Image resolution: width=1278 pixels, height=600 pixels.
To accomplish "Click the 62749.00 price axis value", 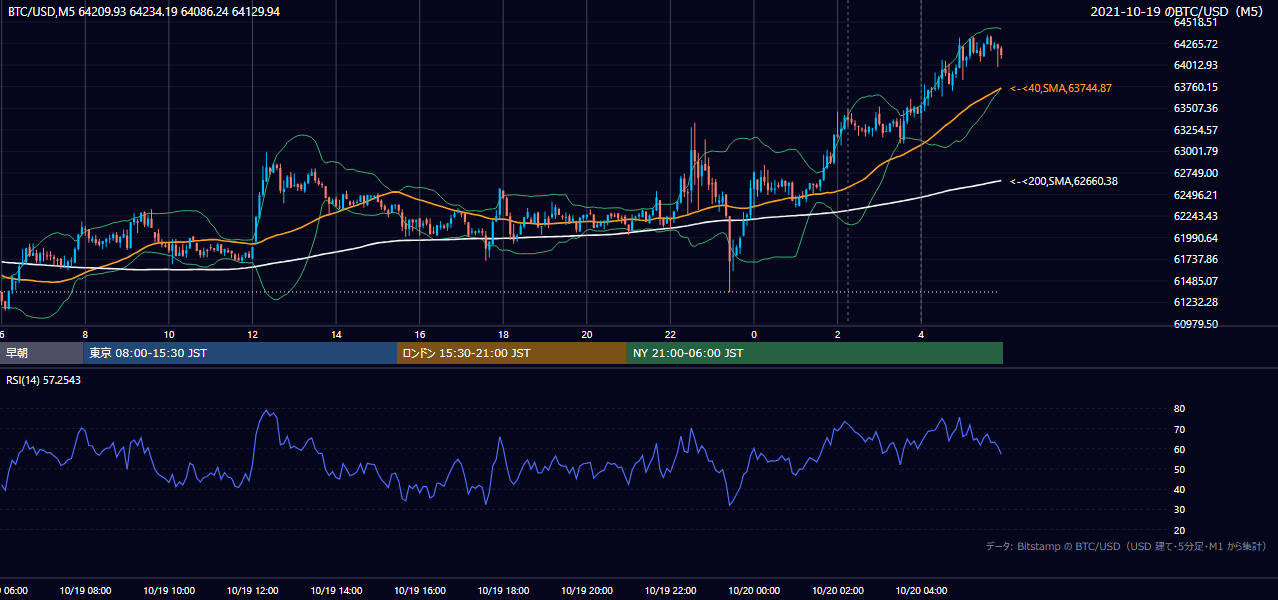I will pos(1195,173).
